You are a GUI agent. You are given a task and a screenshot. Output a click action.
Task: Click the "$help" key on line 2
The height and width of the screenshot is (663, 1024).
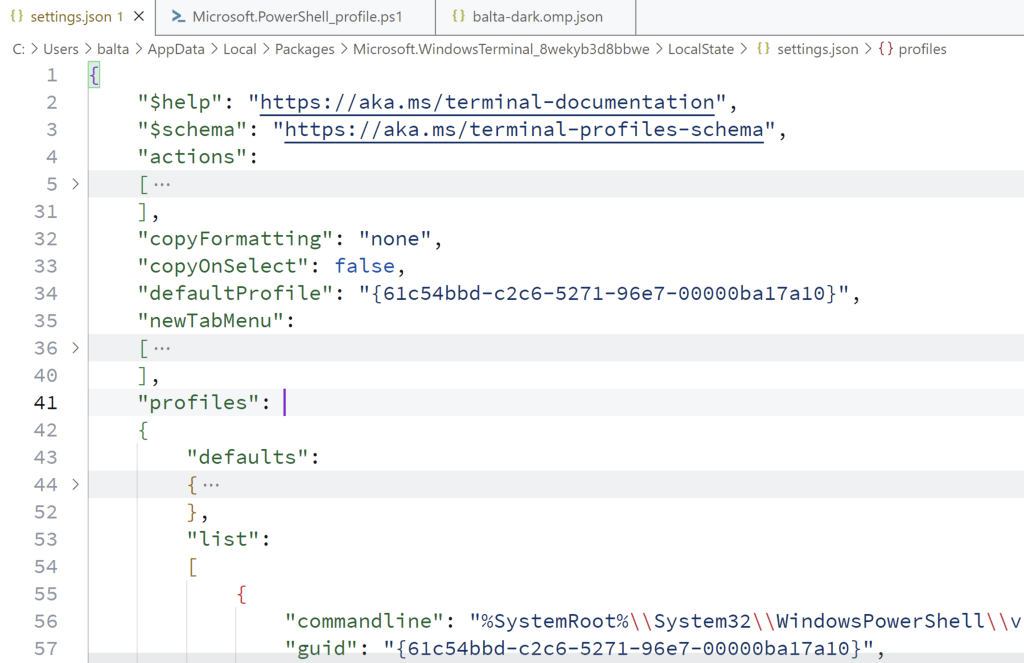pyautogui.click(x=181, y=103)
